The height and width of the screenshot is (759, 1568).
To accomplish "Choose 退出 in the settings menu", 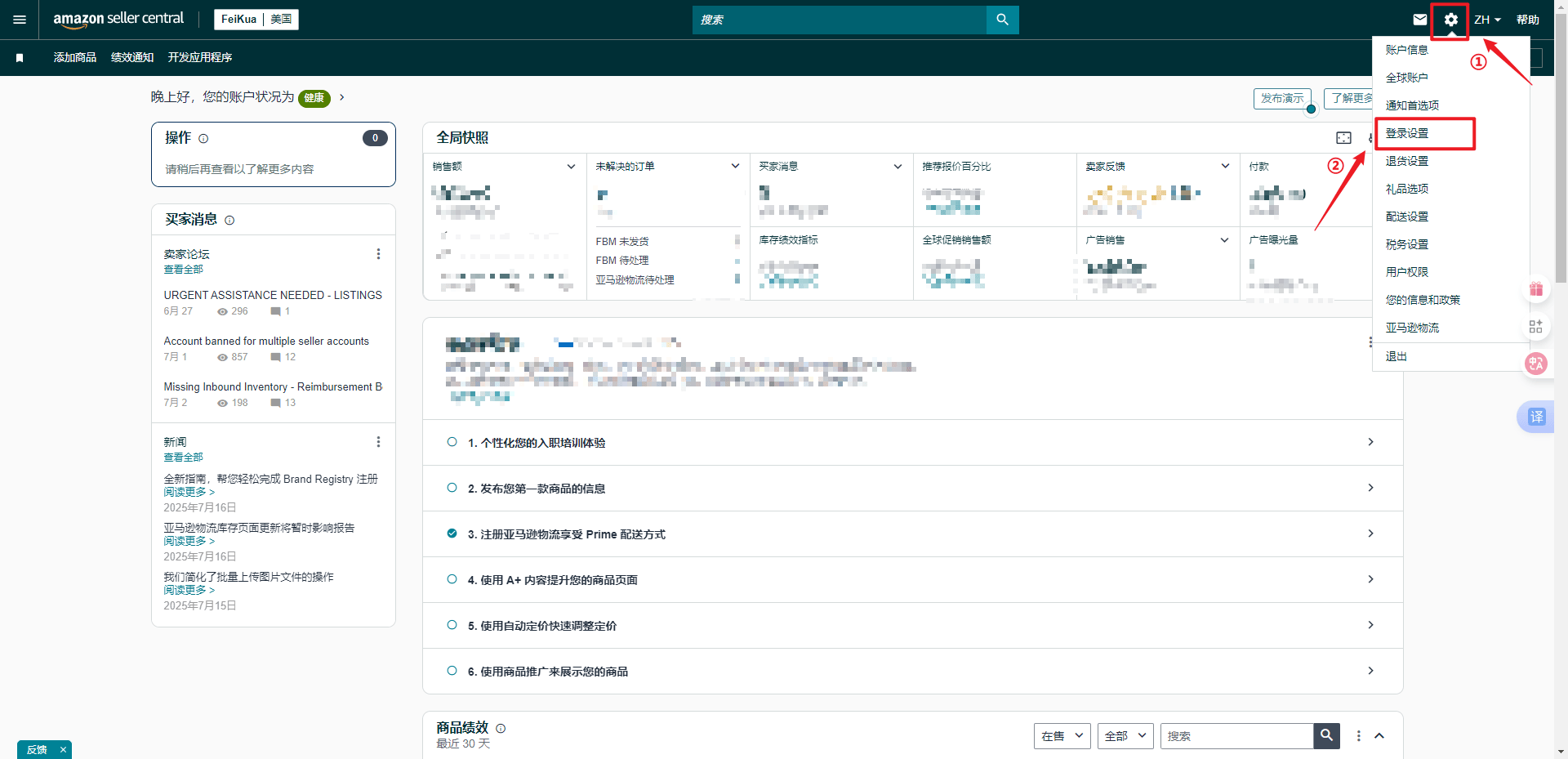I will (x=1396, y=356).
